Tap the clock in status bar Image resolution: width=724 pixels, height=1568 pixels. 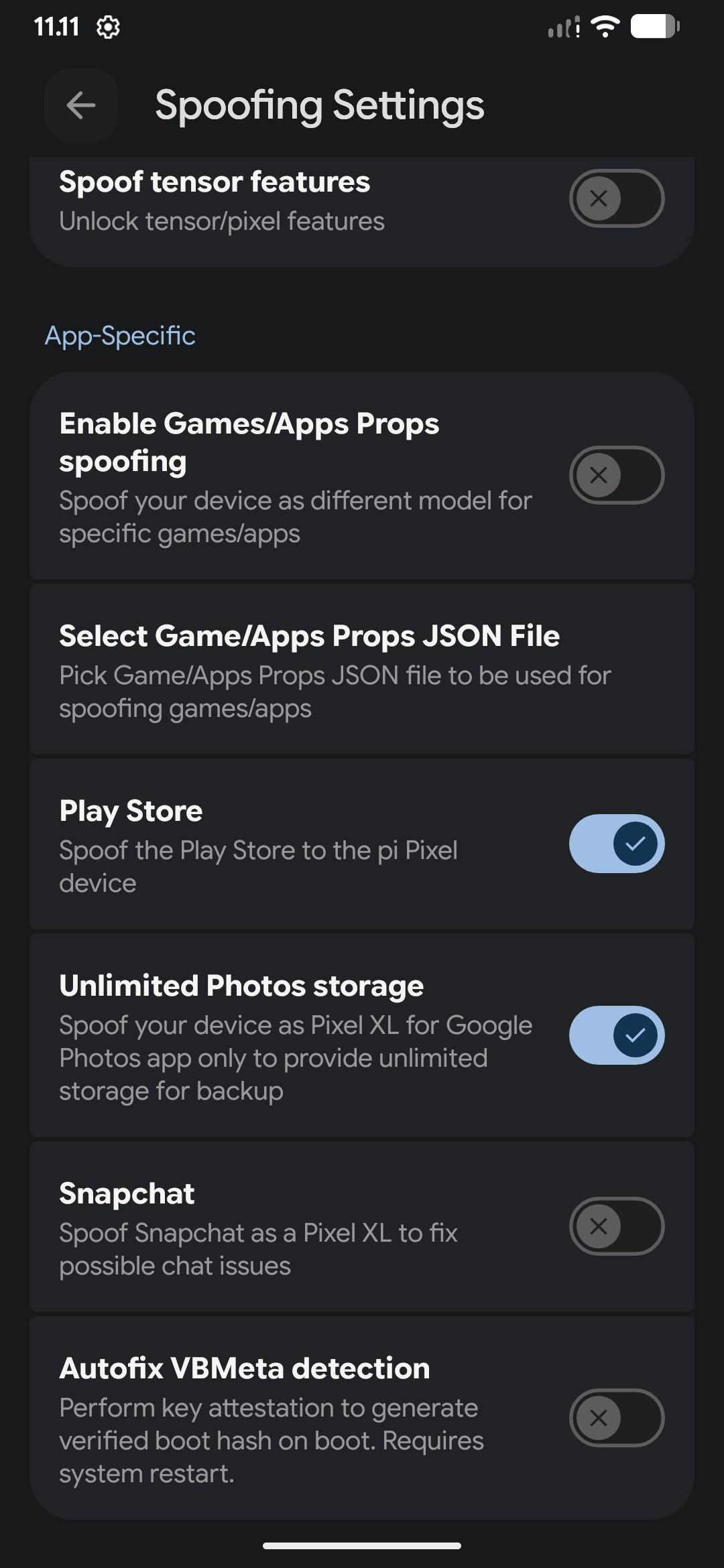tap(56, 27)
